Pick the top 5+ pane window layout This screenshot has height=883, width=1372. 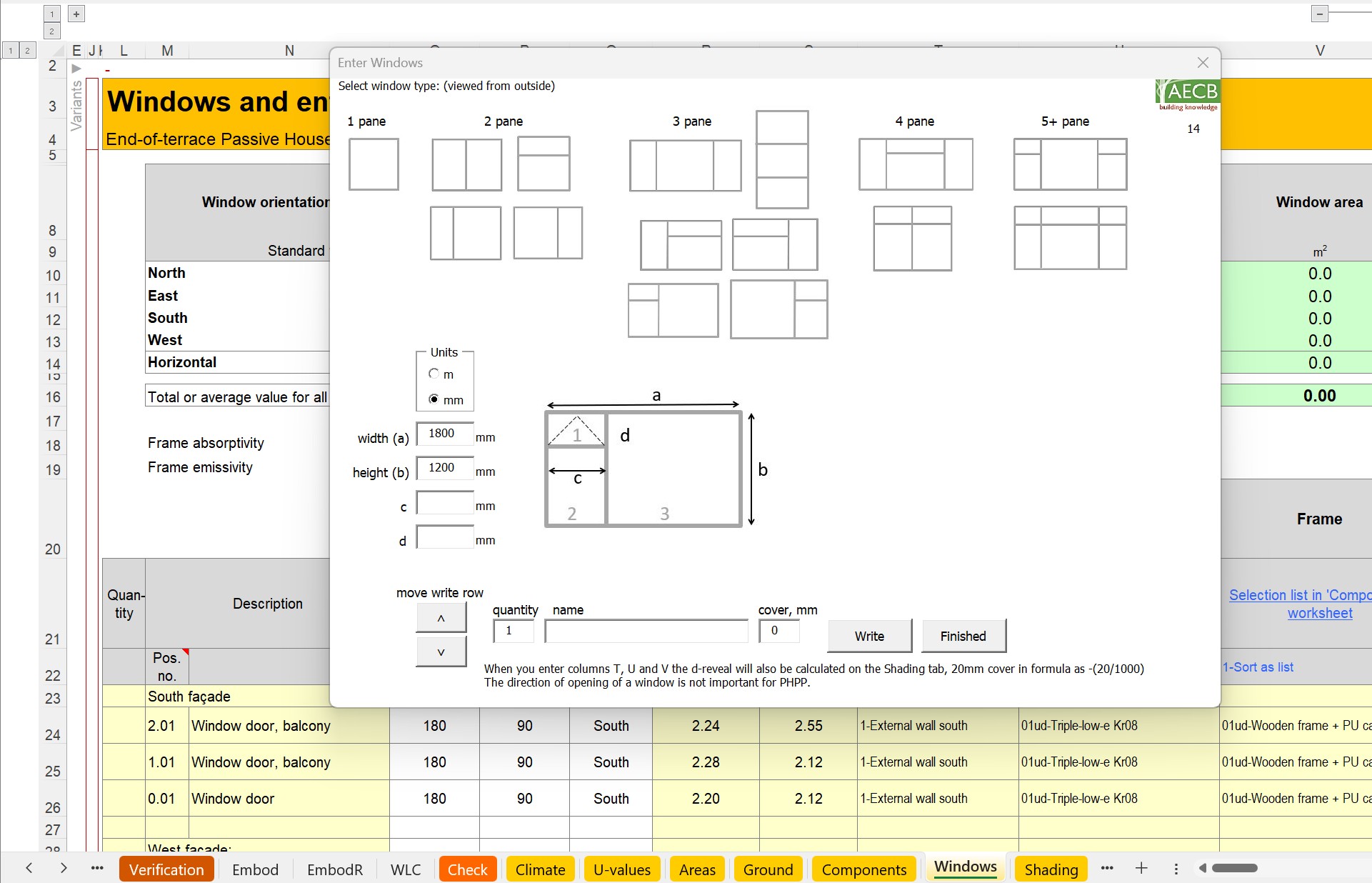click(x=1070, y=164)
